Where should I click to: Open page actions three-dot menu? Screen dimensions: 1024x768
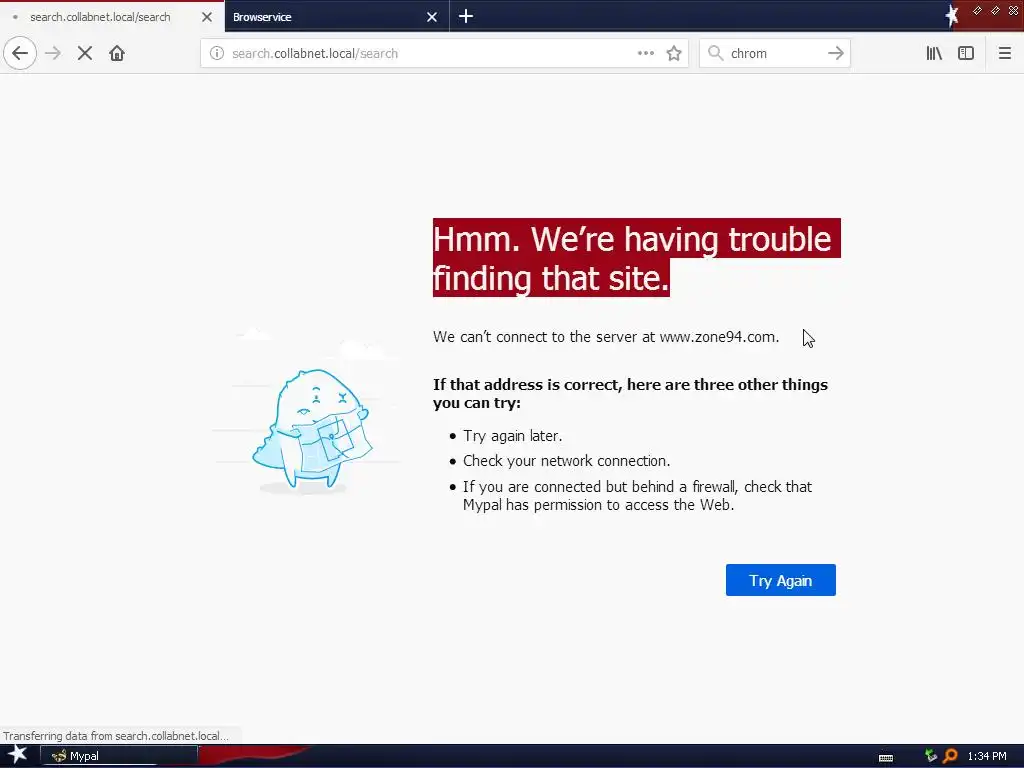[x=646, y=53]
